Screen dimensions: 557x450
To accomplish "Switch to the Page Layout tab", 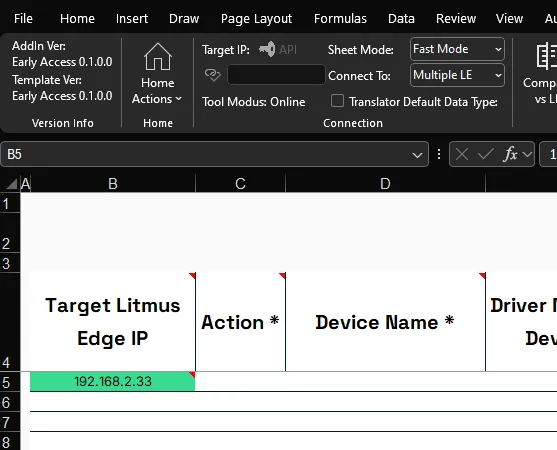I will point(256,18).
